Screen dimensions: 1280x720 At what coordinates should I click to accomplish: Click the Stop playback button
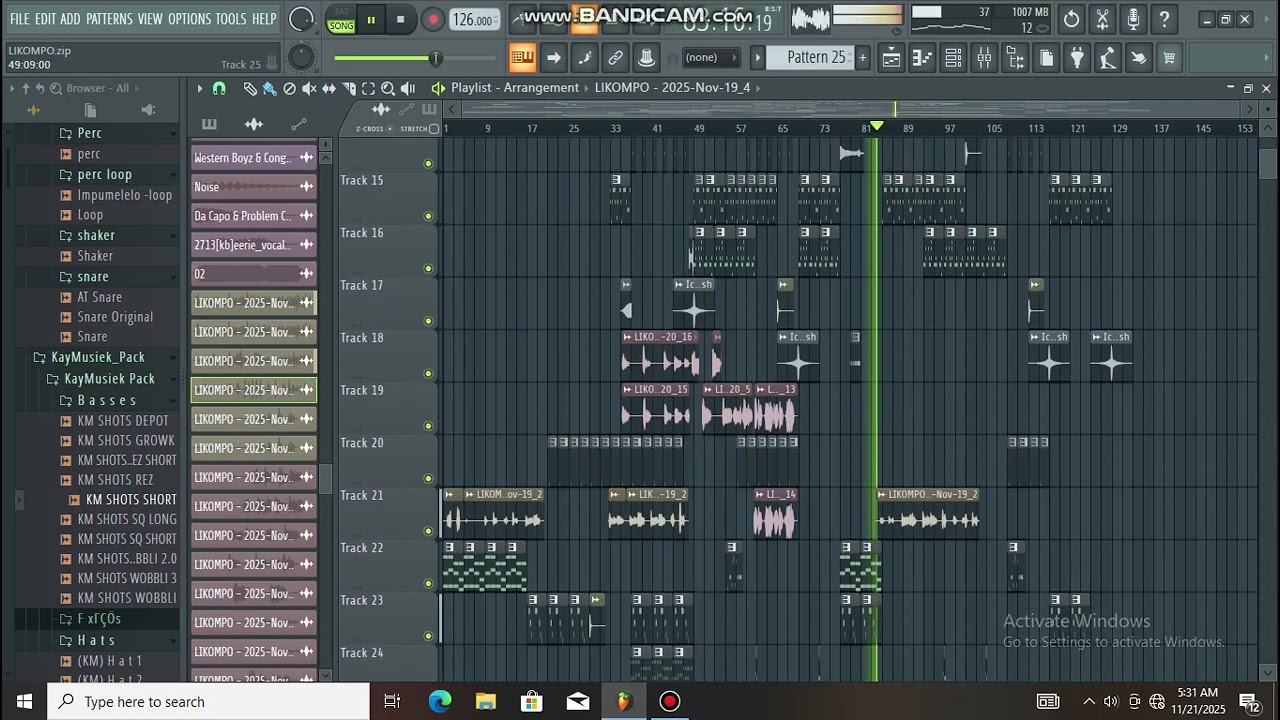coord(401,19)
